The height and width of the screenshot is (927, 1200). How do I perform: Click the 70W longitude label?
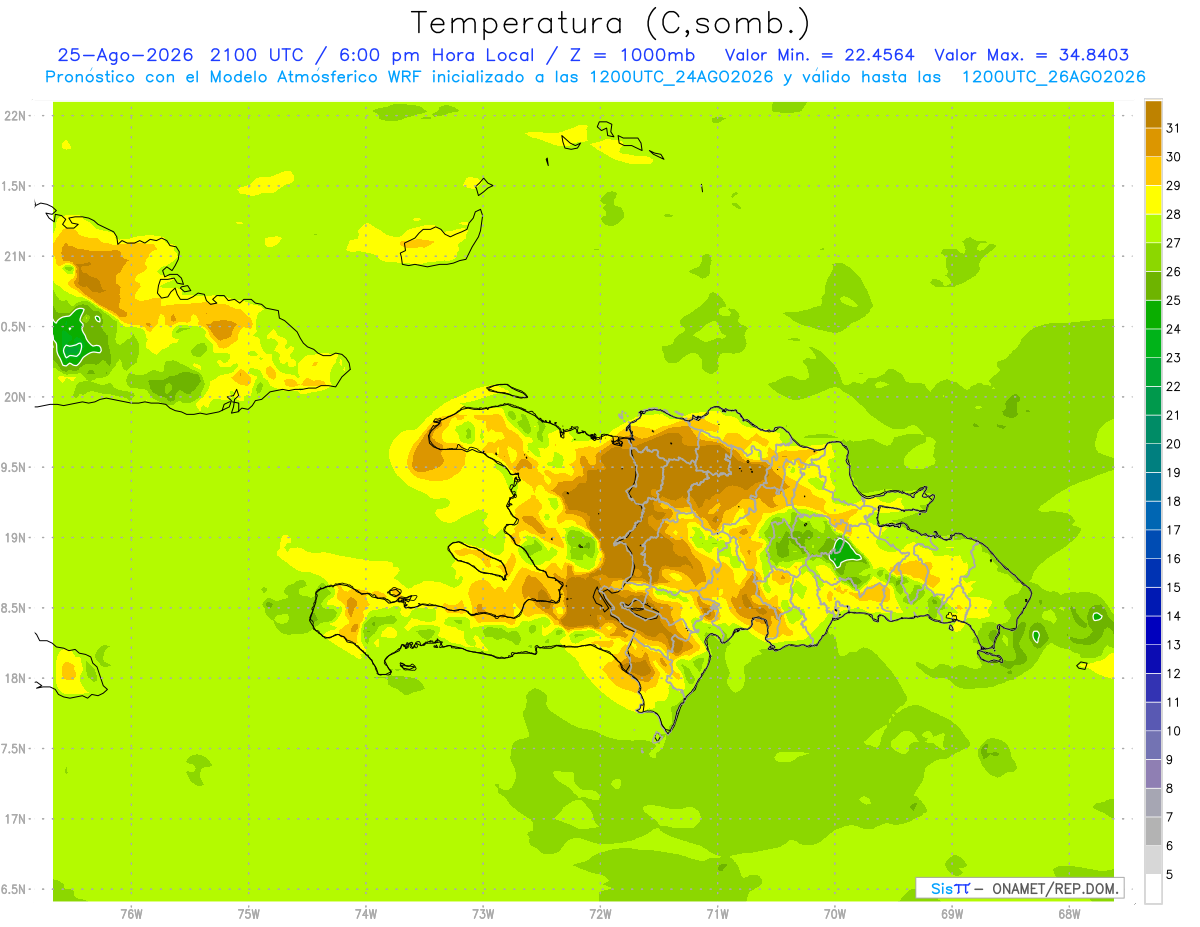pyautogui.click(x=835, y=913)
